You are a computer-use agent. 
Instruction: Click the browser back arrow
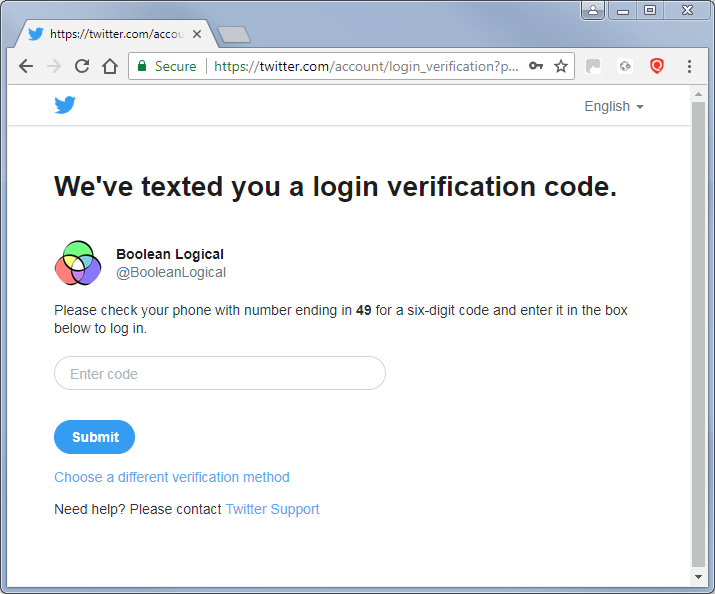pyautogui.click(x=26, y=67)
